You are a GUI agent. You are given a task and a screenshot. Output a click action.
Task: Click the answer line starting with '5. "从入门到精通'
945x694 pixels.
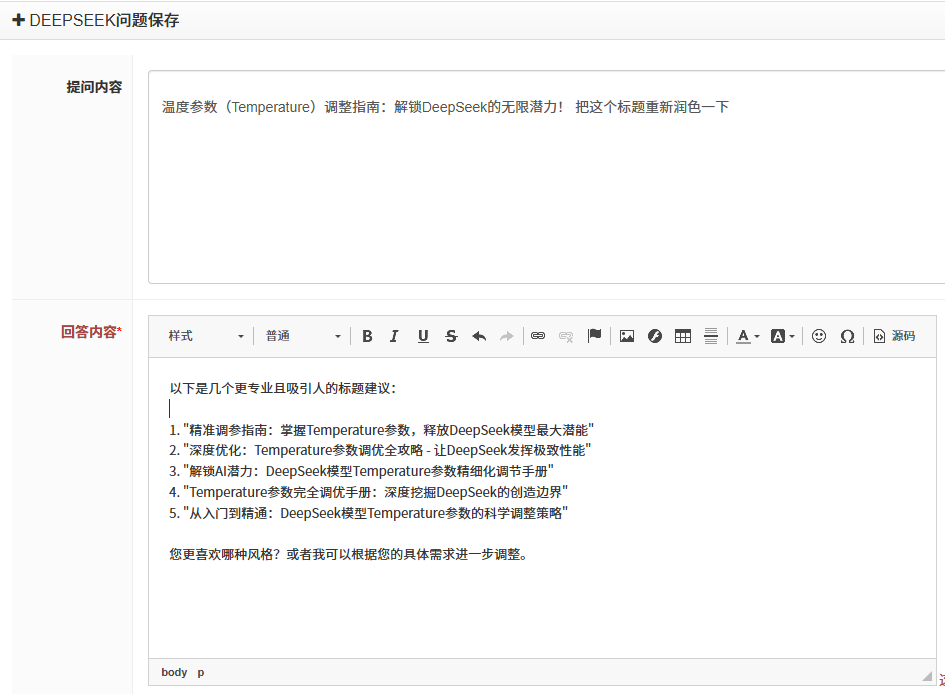[369, 513]
